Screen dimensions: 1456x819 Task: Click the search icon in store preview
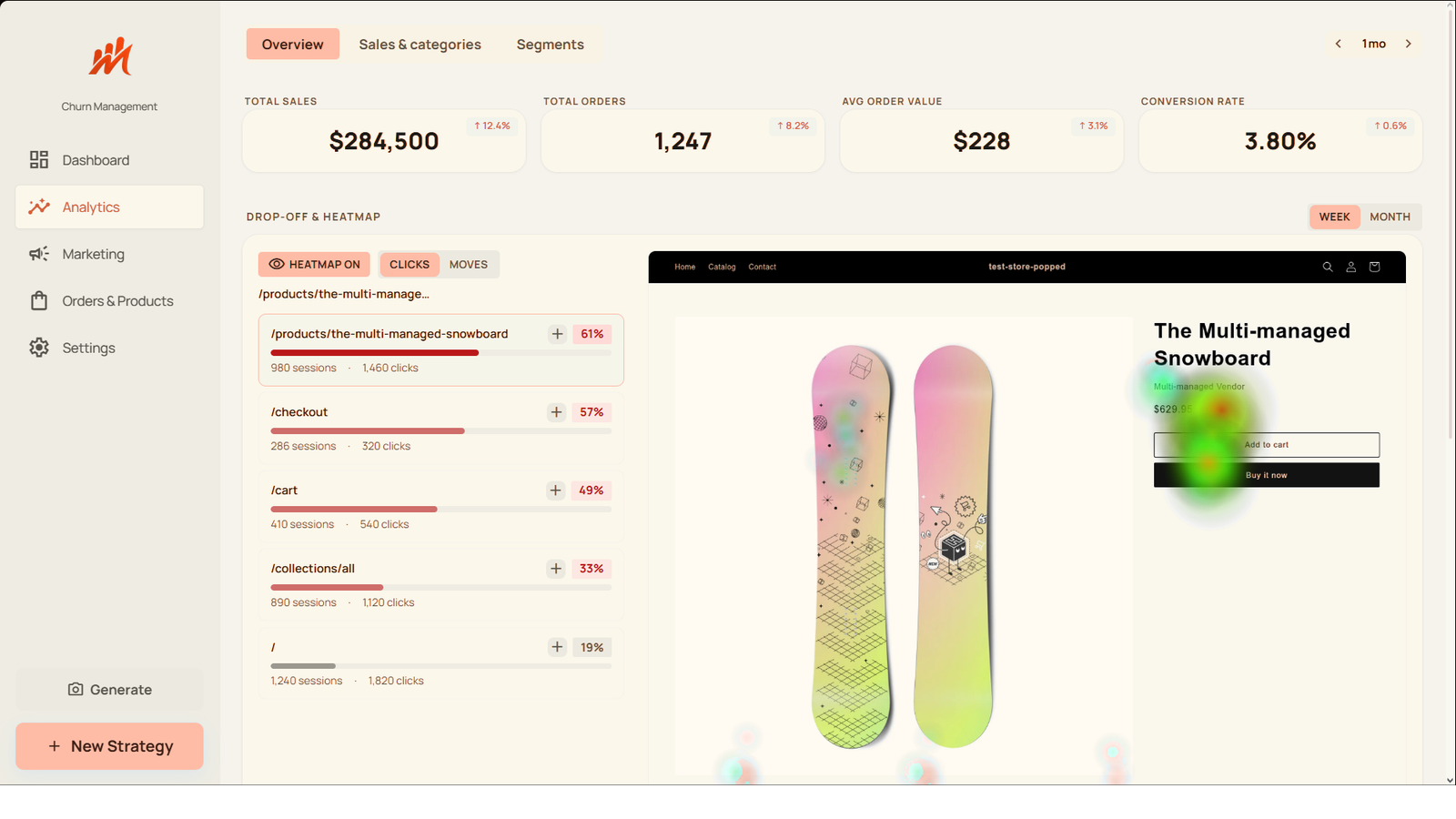click(x=1328, y=267)
